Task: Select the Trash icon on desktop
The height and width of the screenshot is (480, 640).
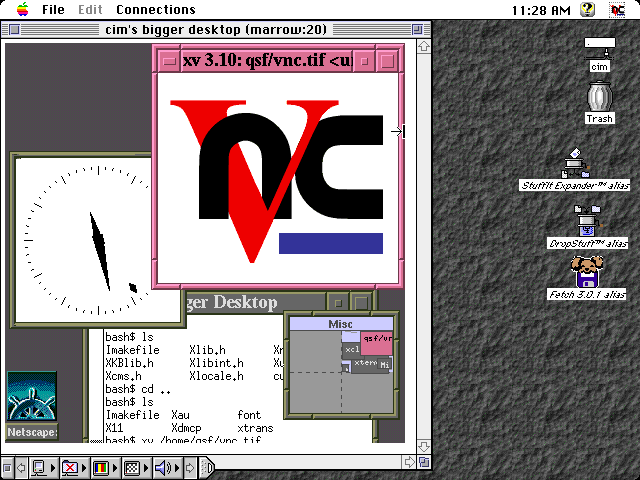Action: tap(599, 102)
